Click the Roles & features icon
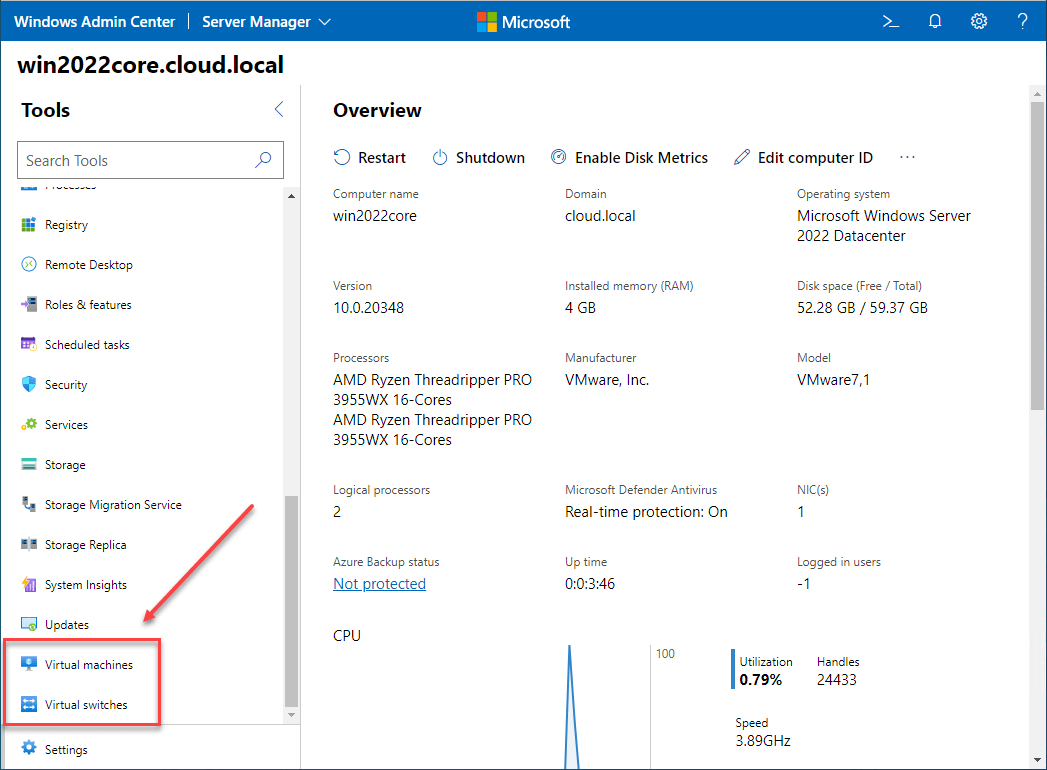This screenshot has width=1047, height=770. (x=29, y=305)
